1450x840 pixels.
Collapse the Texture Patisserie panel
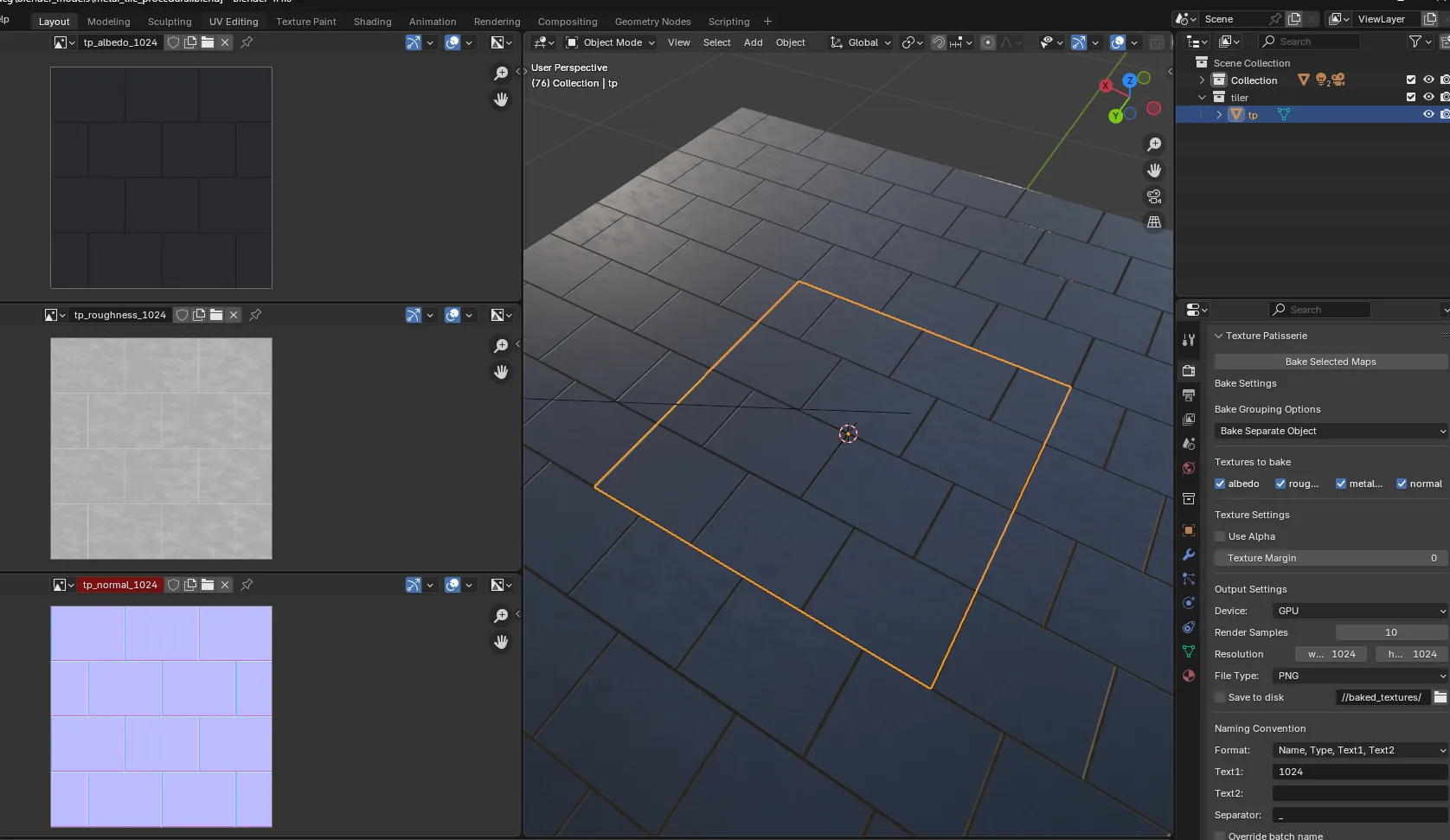pyautogui.click(x=1219, y=336)
